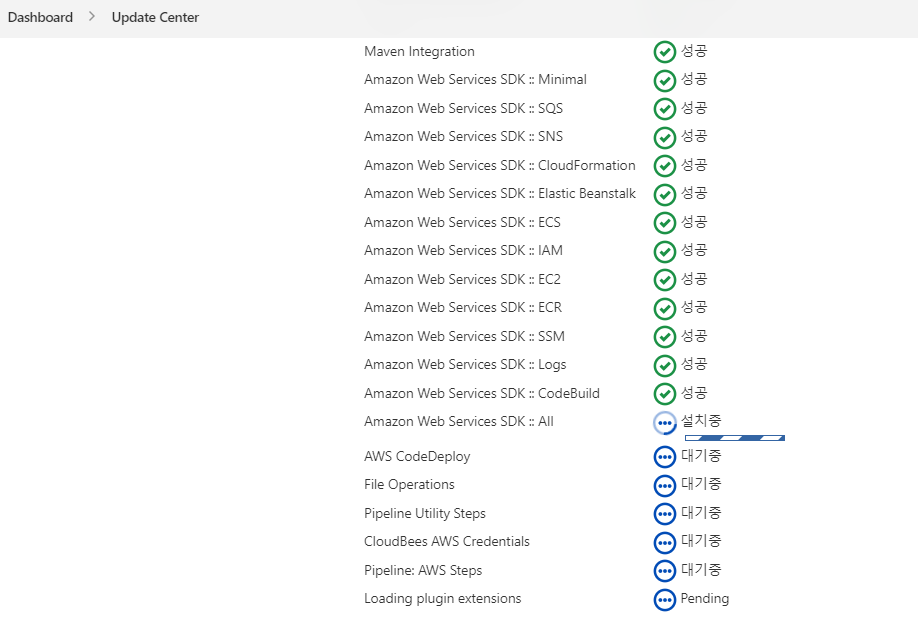This screenshot has height=637, width=918.
Task: Select Amazon Web Services SDK :: CodeBuild text
Action: click(482, 393)
